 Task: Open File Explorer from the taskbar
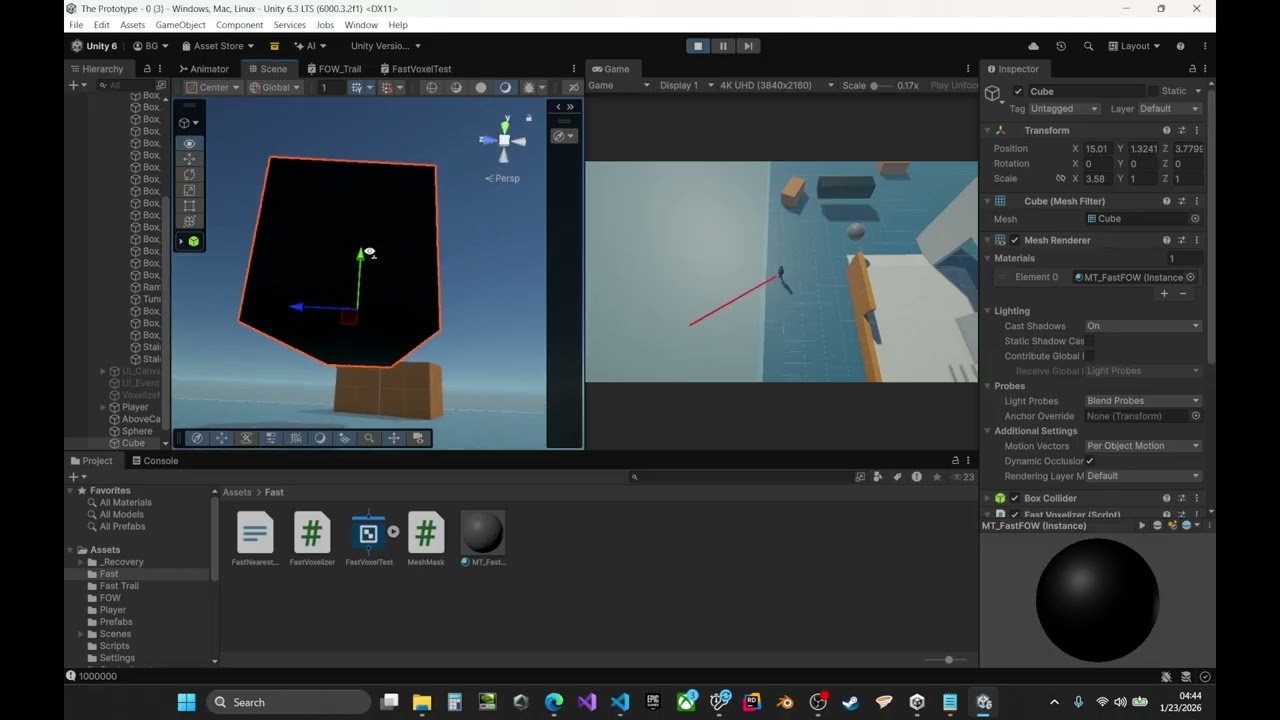(x=422, y=702)
